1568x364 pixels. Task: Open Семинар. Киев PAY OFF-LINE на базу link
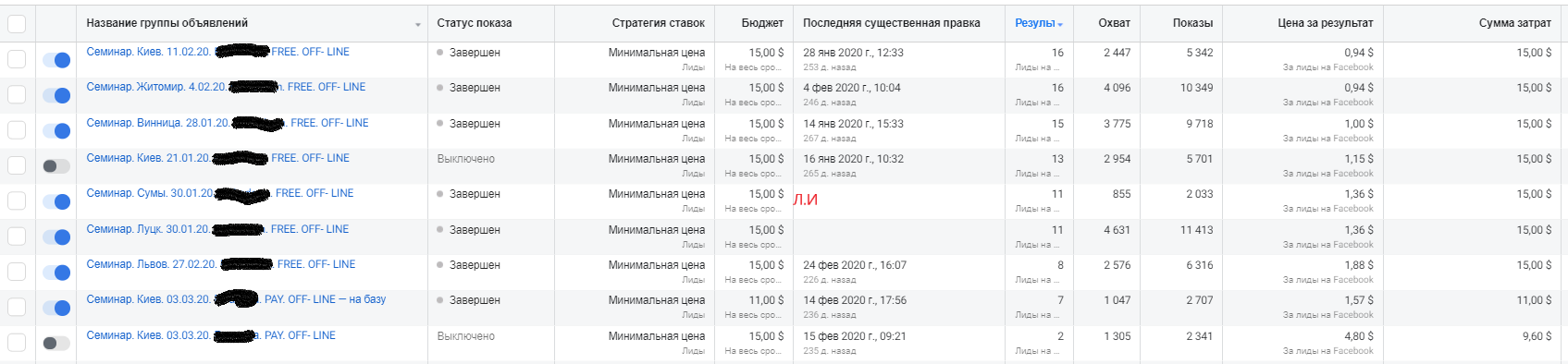click(236, 299)
